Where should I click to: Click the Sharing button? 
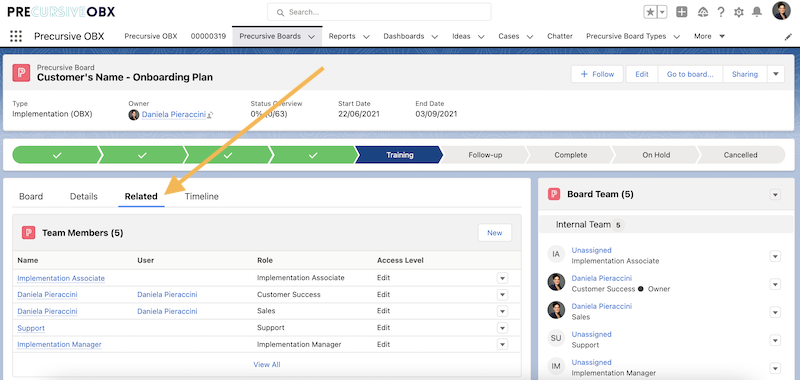tap(744, 74)
